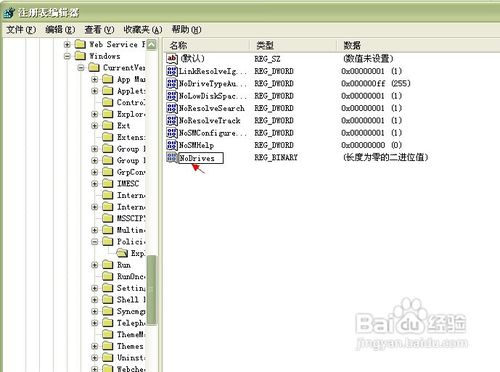This screenshot has width=500, height=372.
Task: Select the MSSCIP folder icon
Action: (x=108, y=218)
